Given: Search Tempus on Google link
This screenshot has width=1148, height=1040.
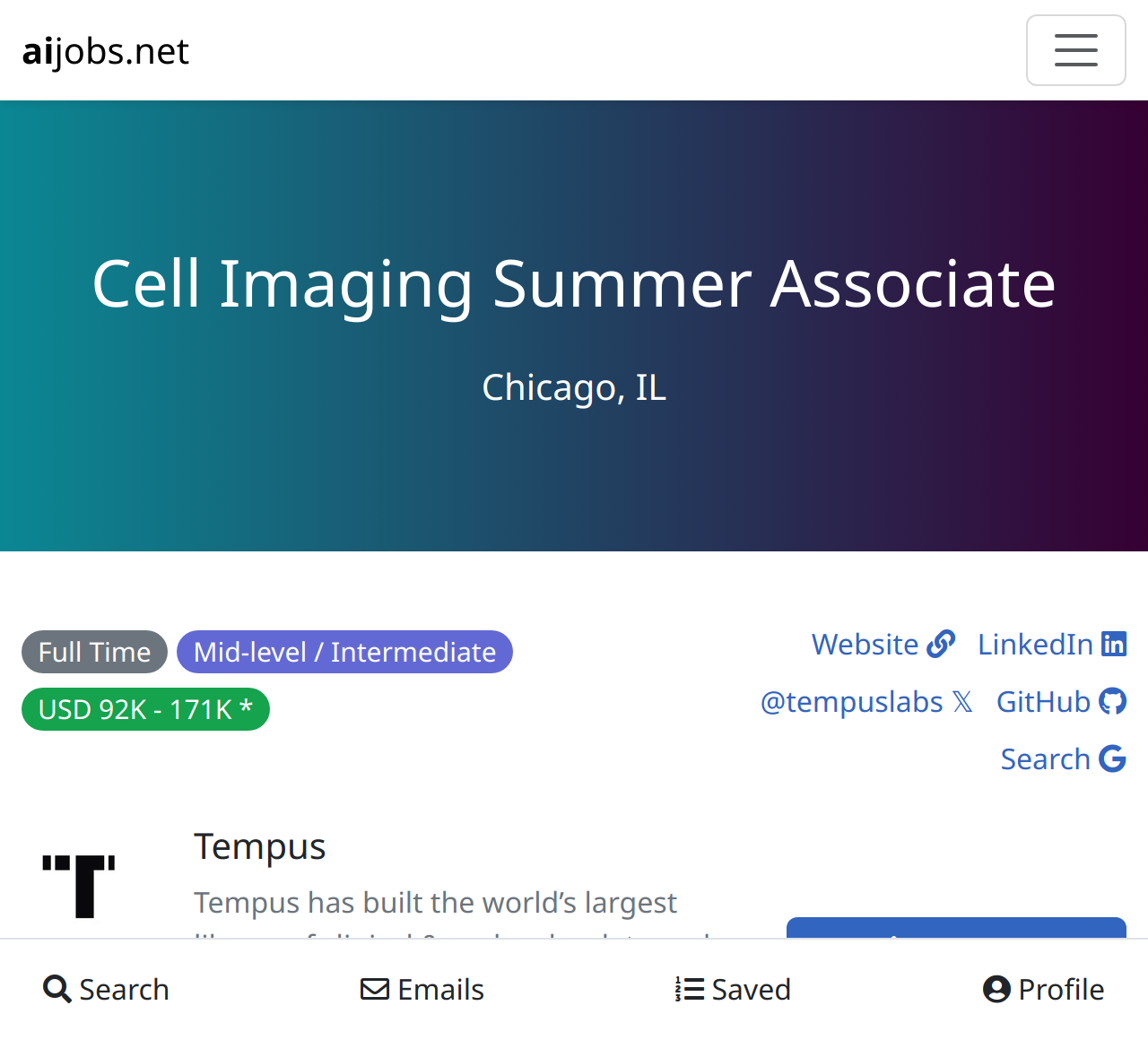Looking at the screenshot, I should 1063,758.
